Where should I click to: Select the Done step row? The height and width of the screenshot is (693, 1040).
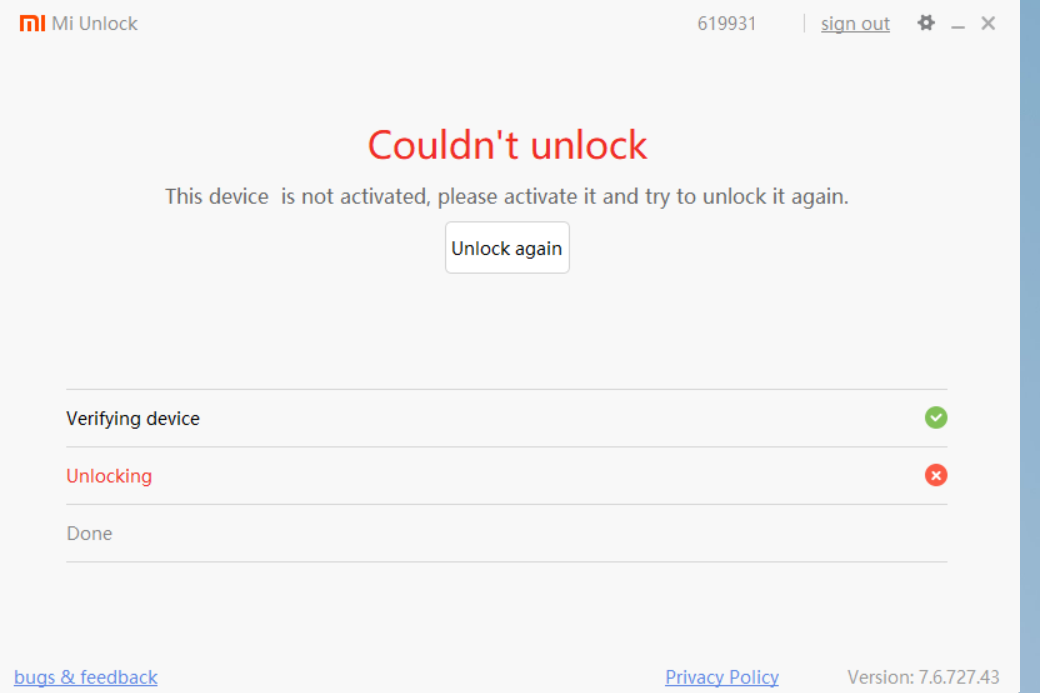tap(89, 533)
